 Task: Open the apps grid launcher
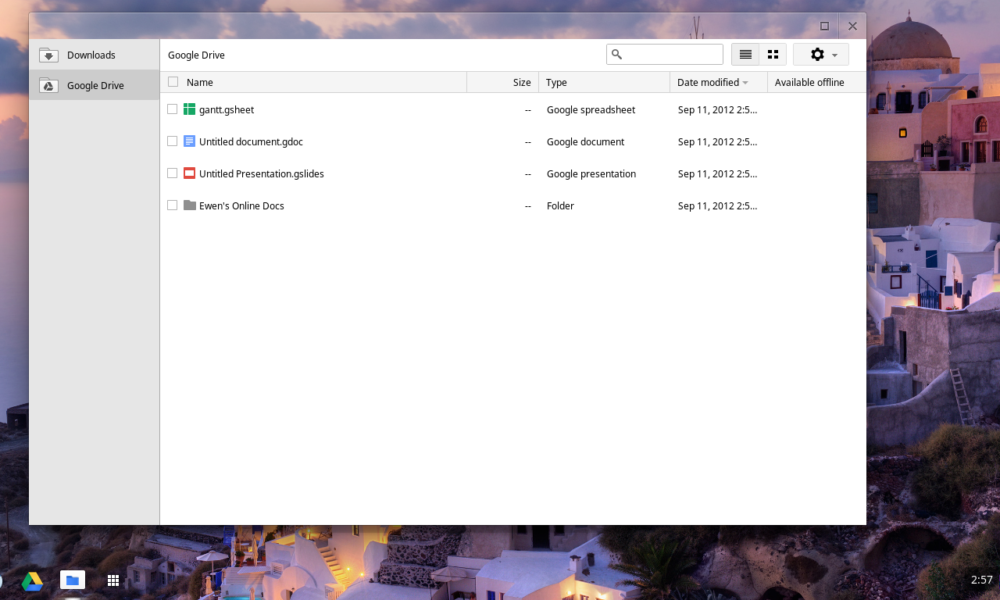tap(113, 580)
